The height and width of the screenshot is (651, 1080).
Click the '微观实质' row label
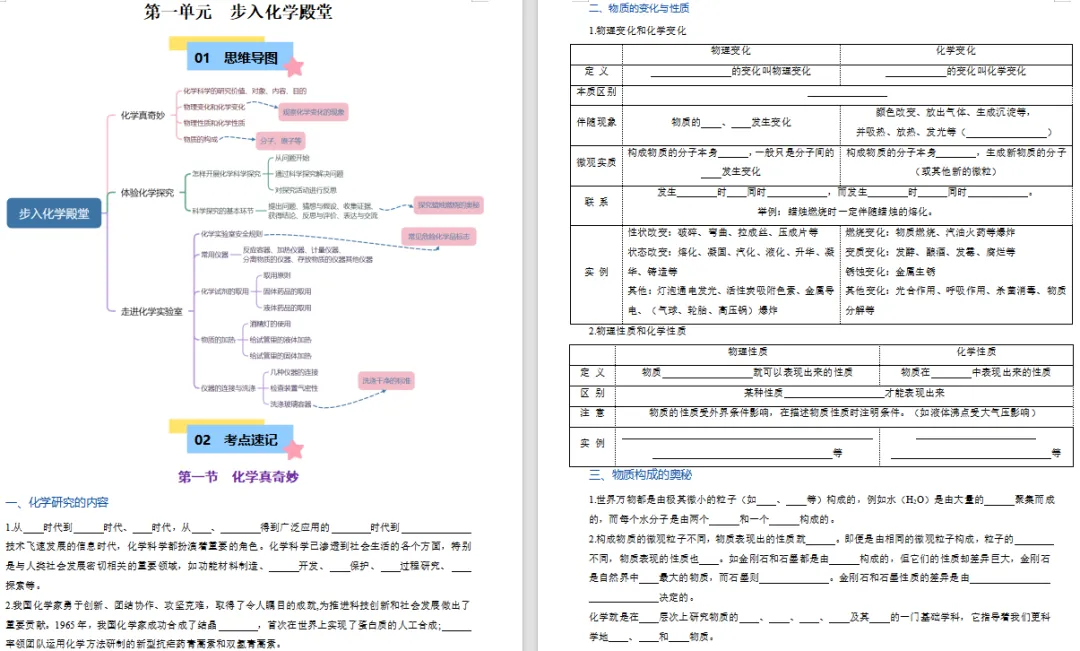[x=596, y=163]
